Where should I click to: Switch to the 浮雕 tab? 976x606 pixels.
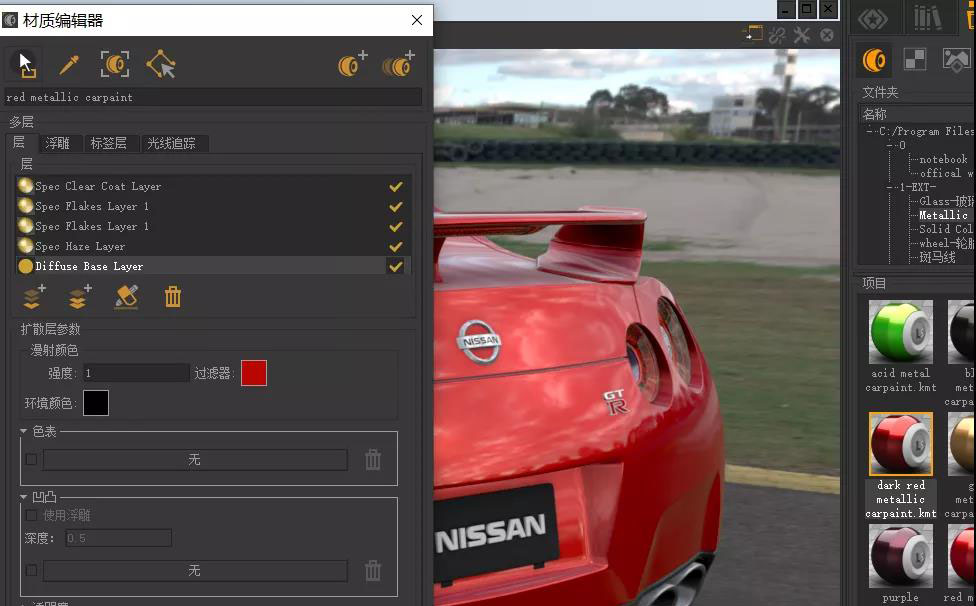coord(58,144)
